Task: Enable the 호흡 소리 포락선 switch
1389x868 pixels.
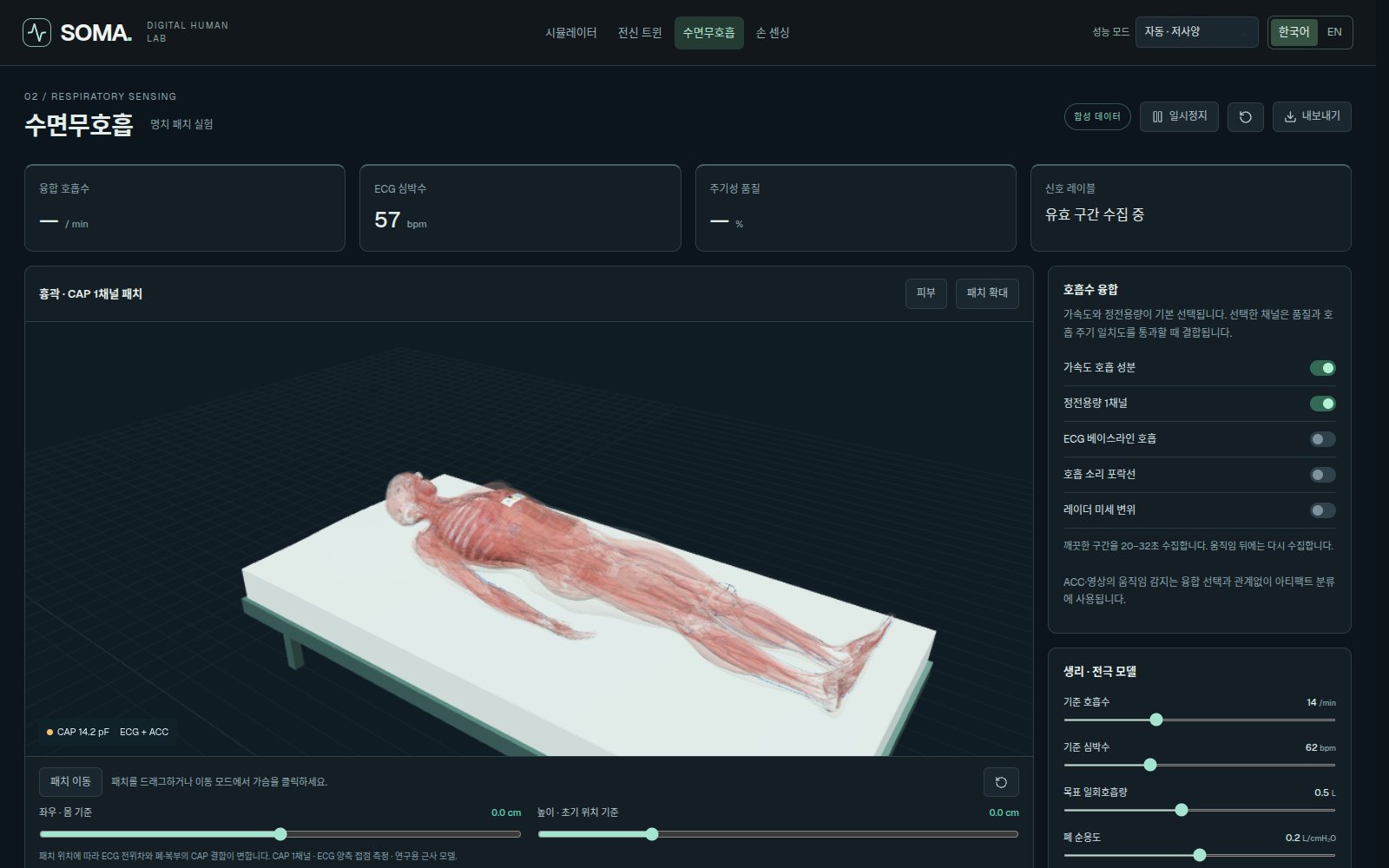Action: [x=1323, y=475]
